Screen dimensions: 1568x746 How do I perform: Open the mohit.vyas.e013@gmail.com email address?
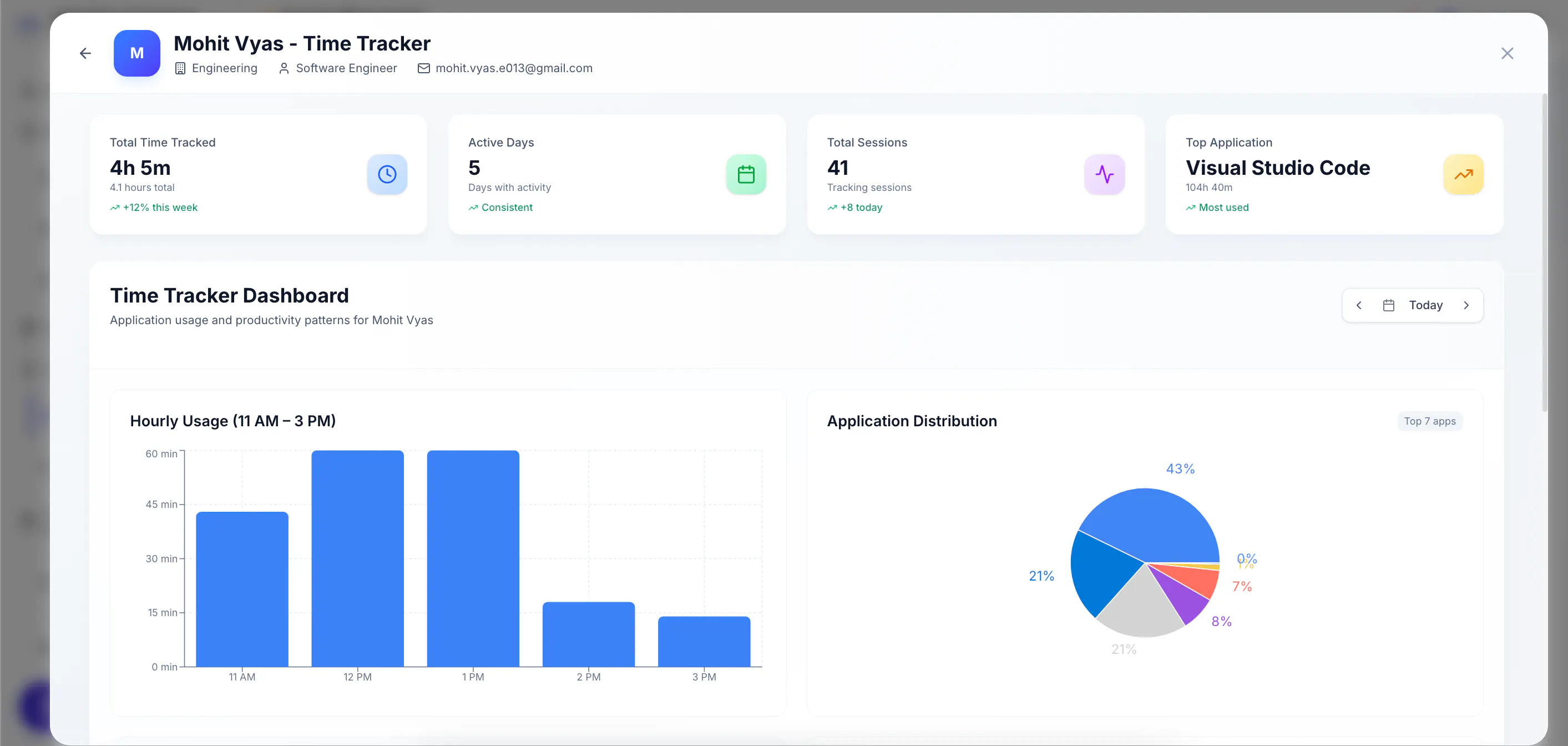click(514, 68)
